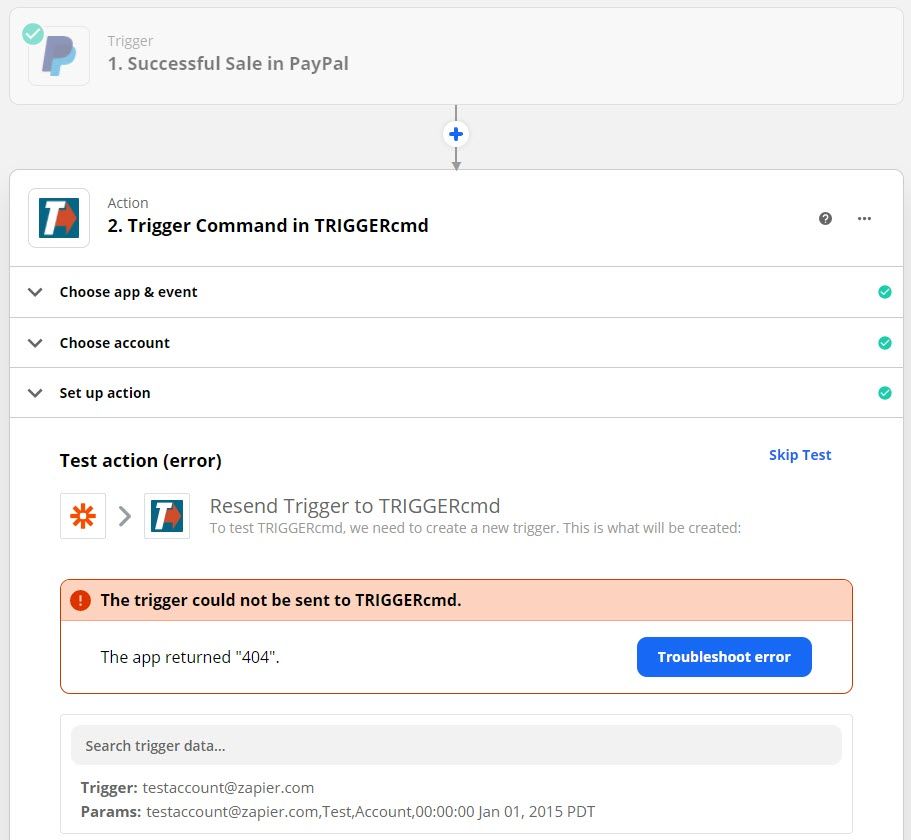Expand the Set up action section chevron
The height and width of the screenshot is (840, 911).
(x=35, y=393)
